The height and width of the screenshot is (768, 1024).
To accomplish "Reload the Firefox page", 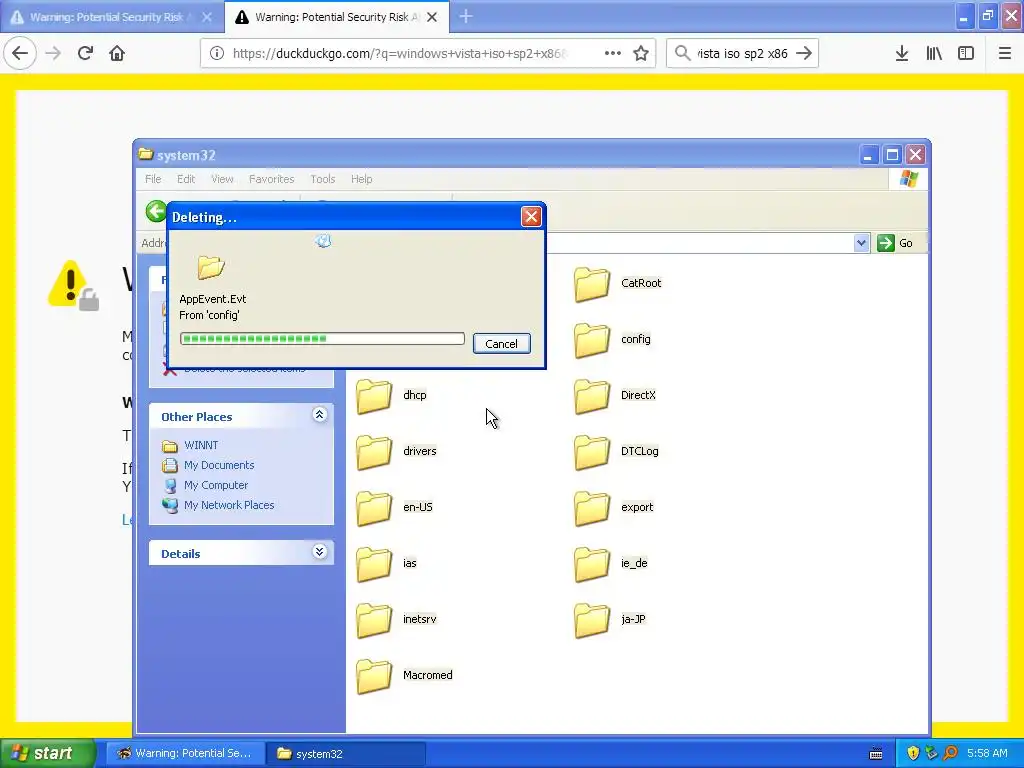I will (85, 54).
